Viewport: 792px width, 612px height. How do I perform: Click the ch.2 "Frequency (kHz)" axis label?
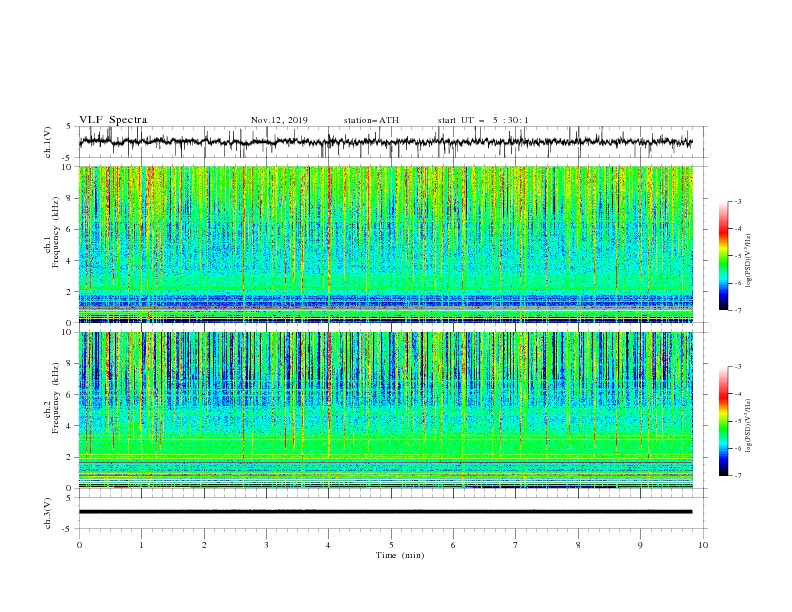[56, 397]
